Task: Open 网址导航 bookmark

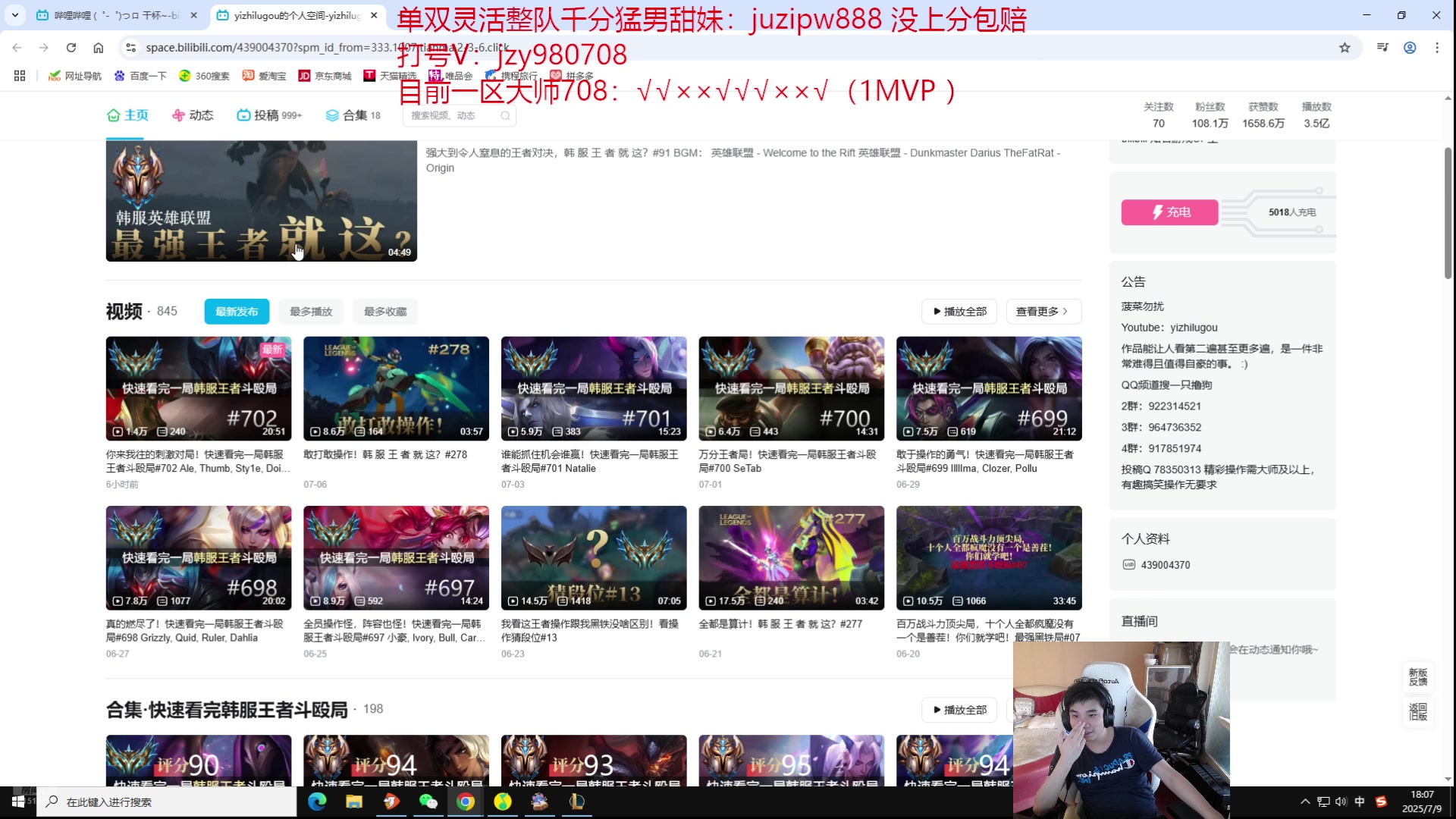Action: (75, 76)
